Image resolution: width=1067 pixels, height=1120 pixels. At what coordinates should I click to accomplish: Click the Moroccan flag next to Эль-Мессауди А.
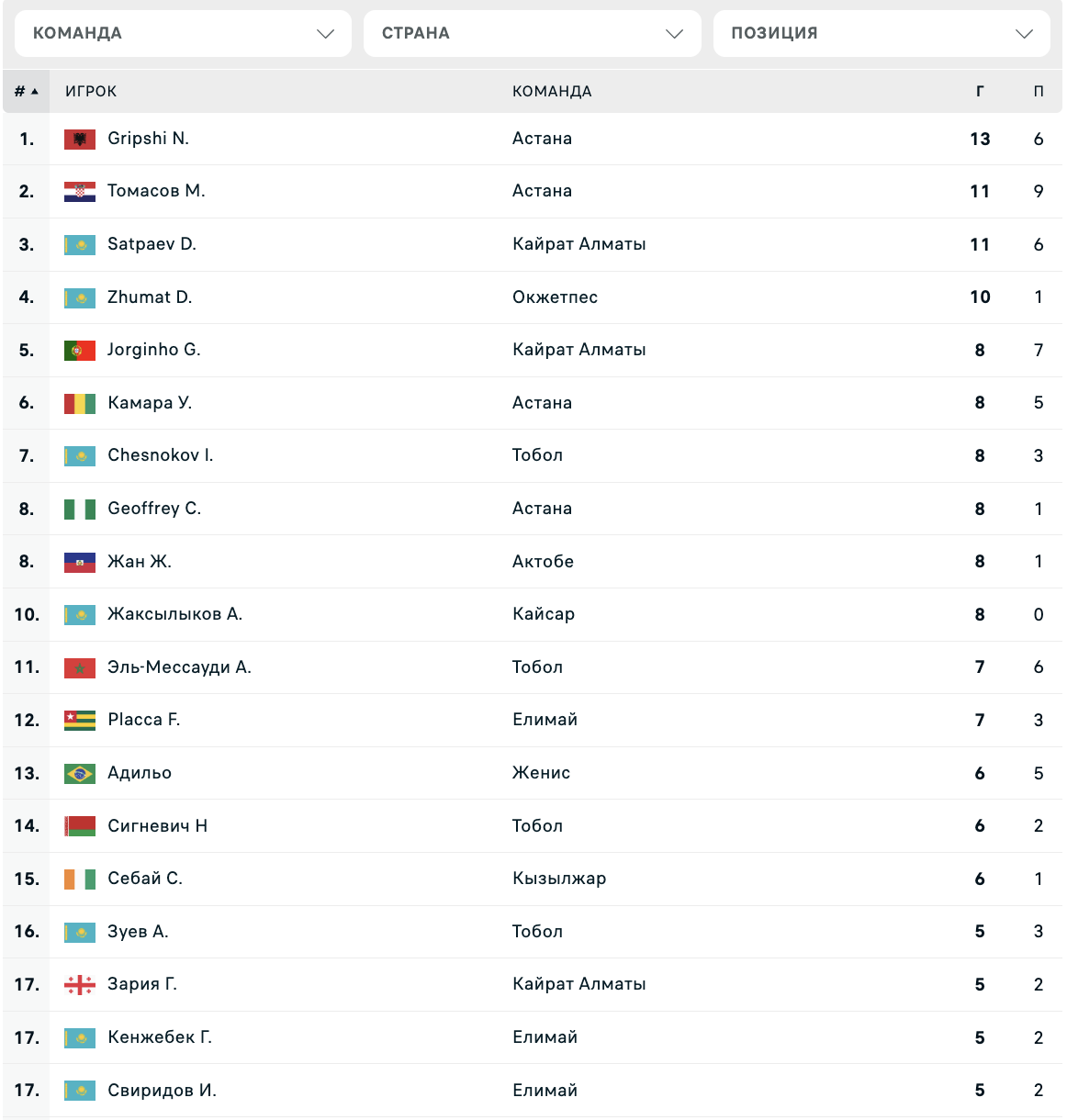[x=80, y=668]
